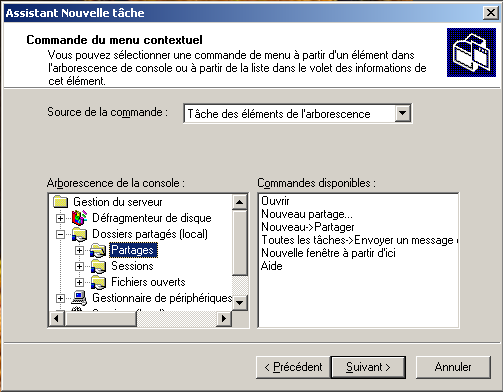The height and width of the screenshot is (392, 504).
Task: Click the Sessions folder icon
Action: (98, 266)
